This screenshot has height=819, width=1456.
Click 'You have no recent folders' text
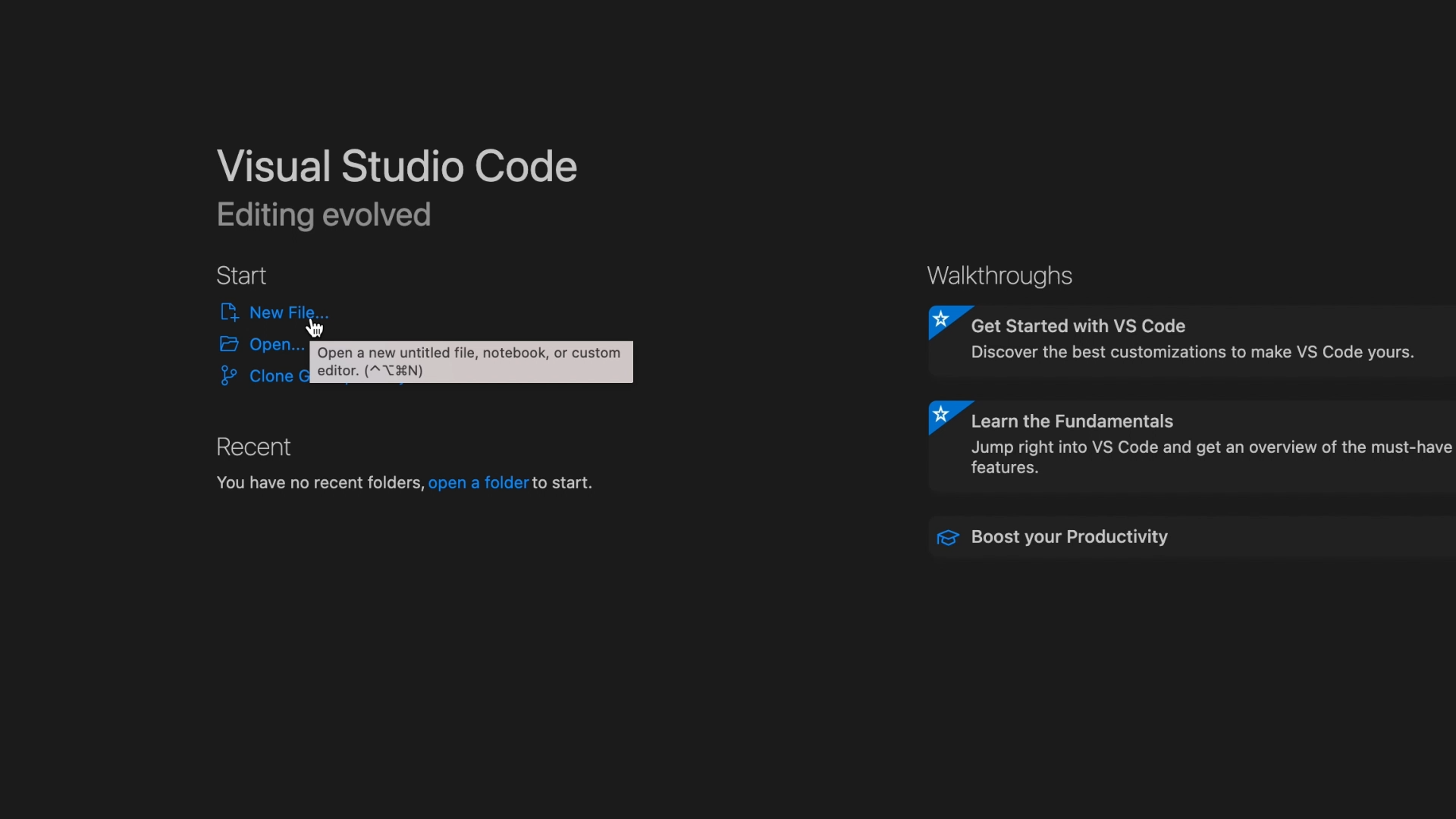(320, 483)
